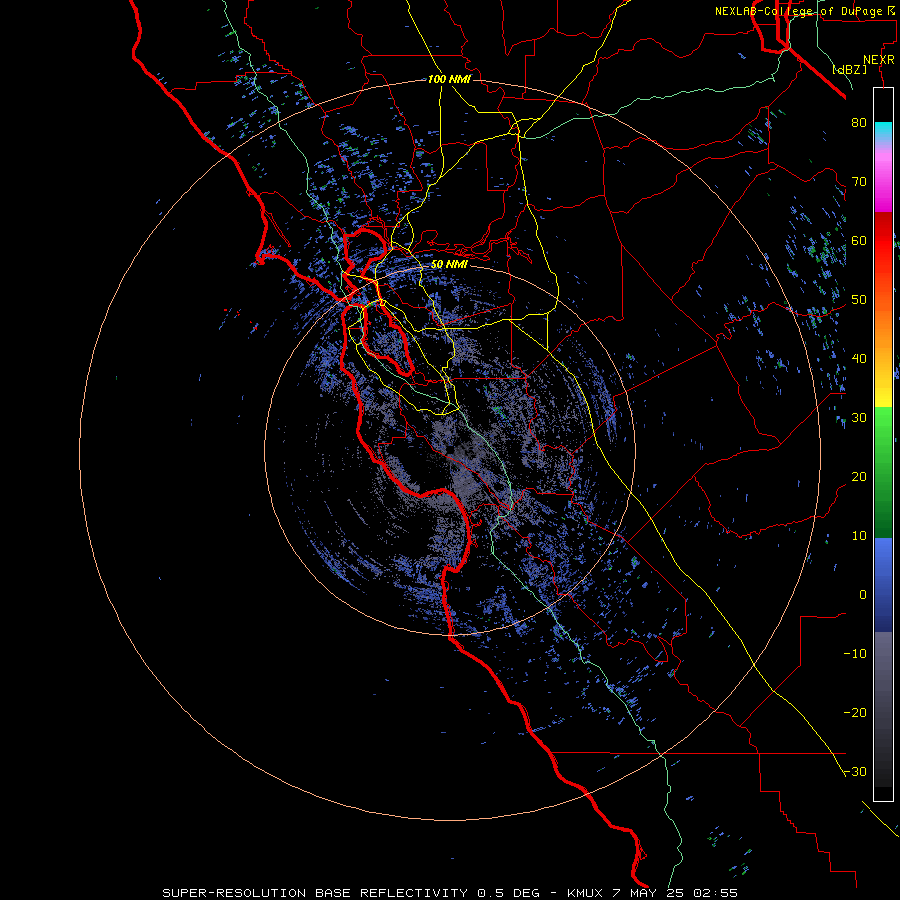Viewport: 900px width, 900px height.
Task: Click the cyan top segment of color bar
Action: coord(883,131)
